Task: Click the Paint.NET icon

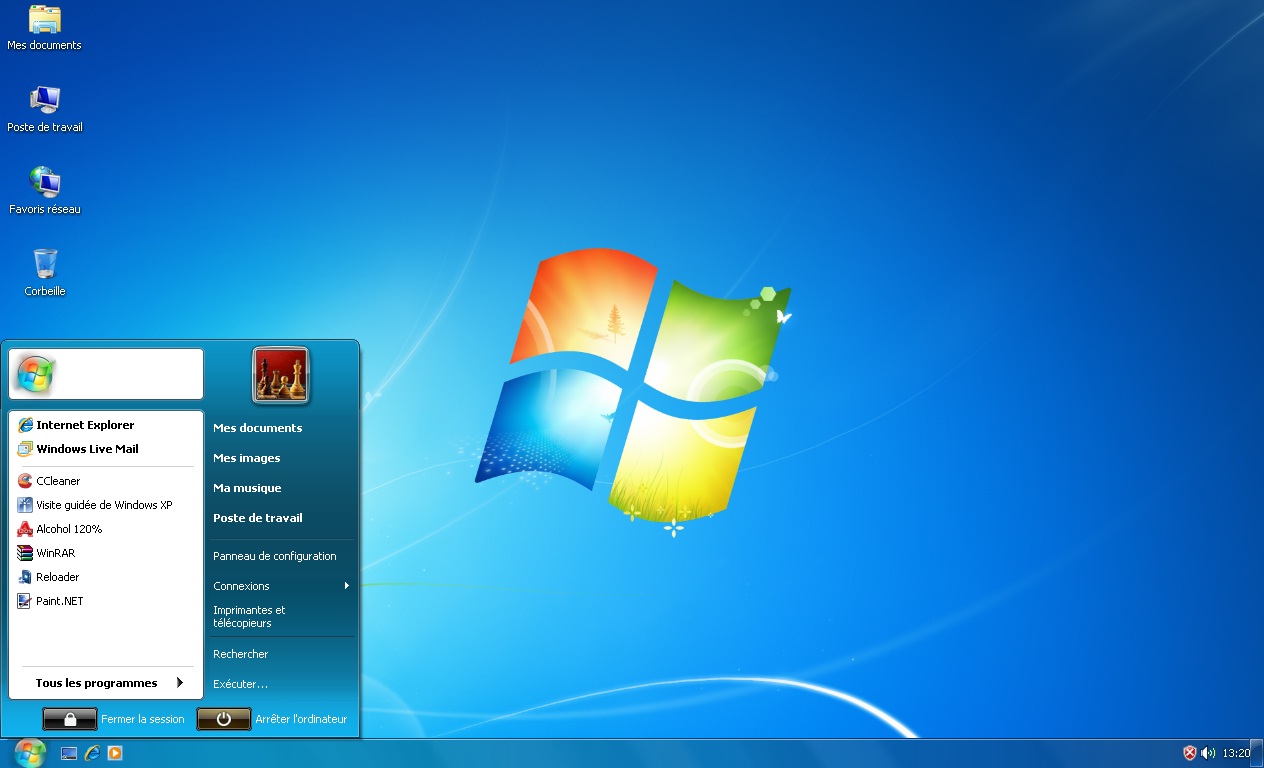Action: (x=25, y=601)
